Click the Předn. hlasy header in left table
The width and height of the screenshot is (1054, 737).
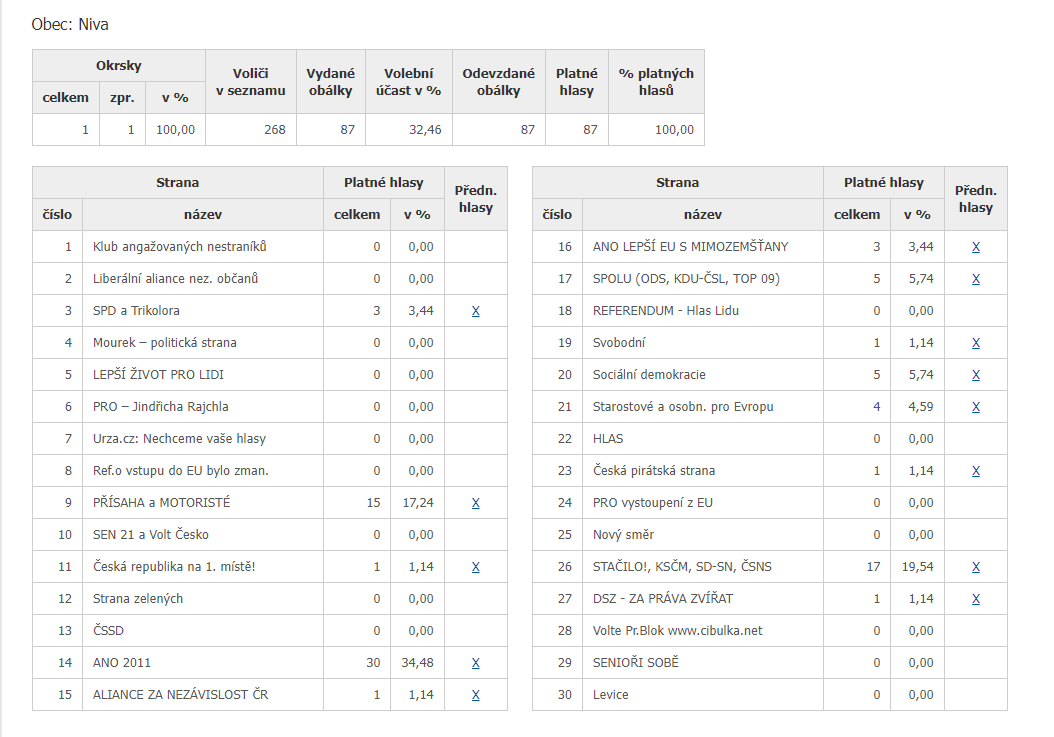tap(476, 199)
